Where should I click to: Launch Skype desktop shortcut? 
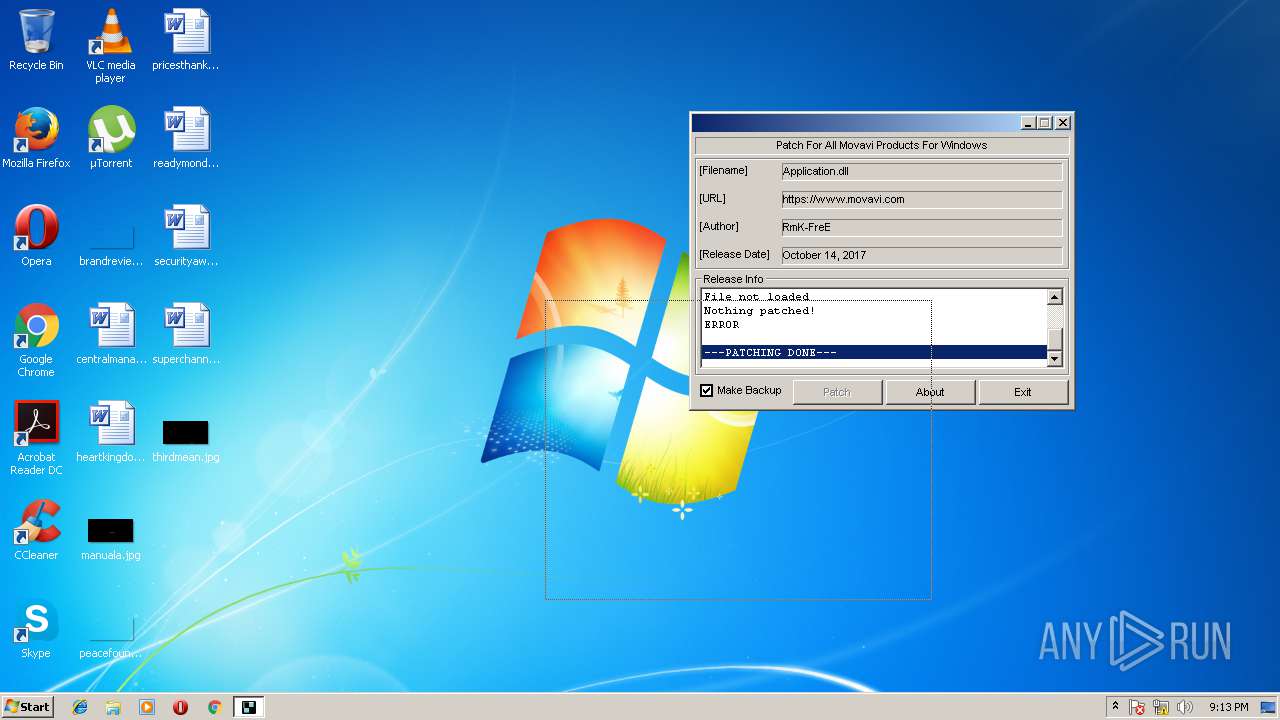point(36,628)
